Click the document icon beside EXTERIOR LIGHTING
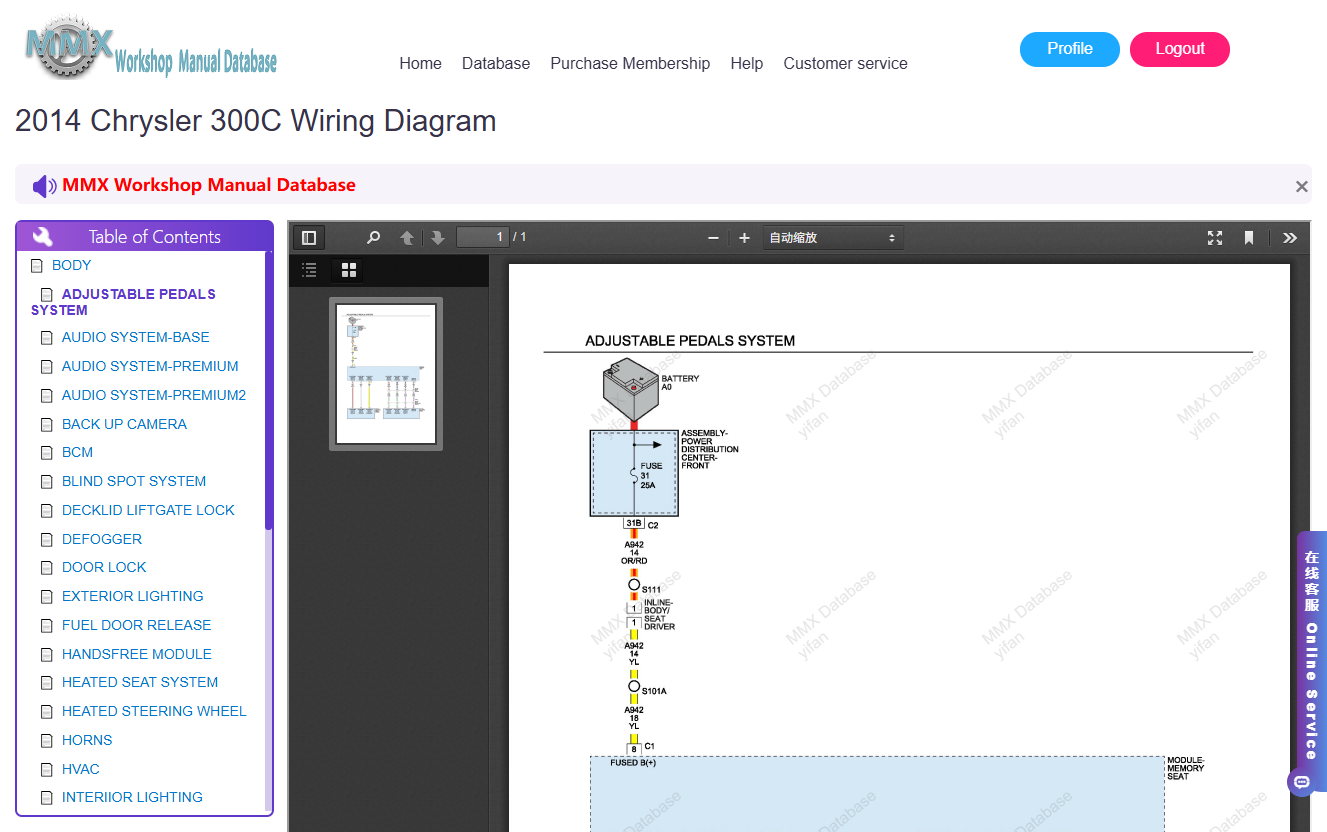This screenshot has height=832, width=1327. click(x=46, y=597)
